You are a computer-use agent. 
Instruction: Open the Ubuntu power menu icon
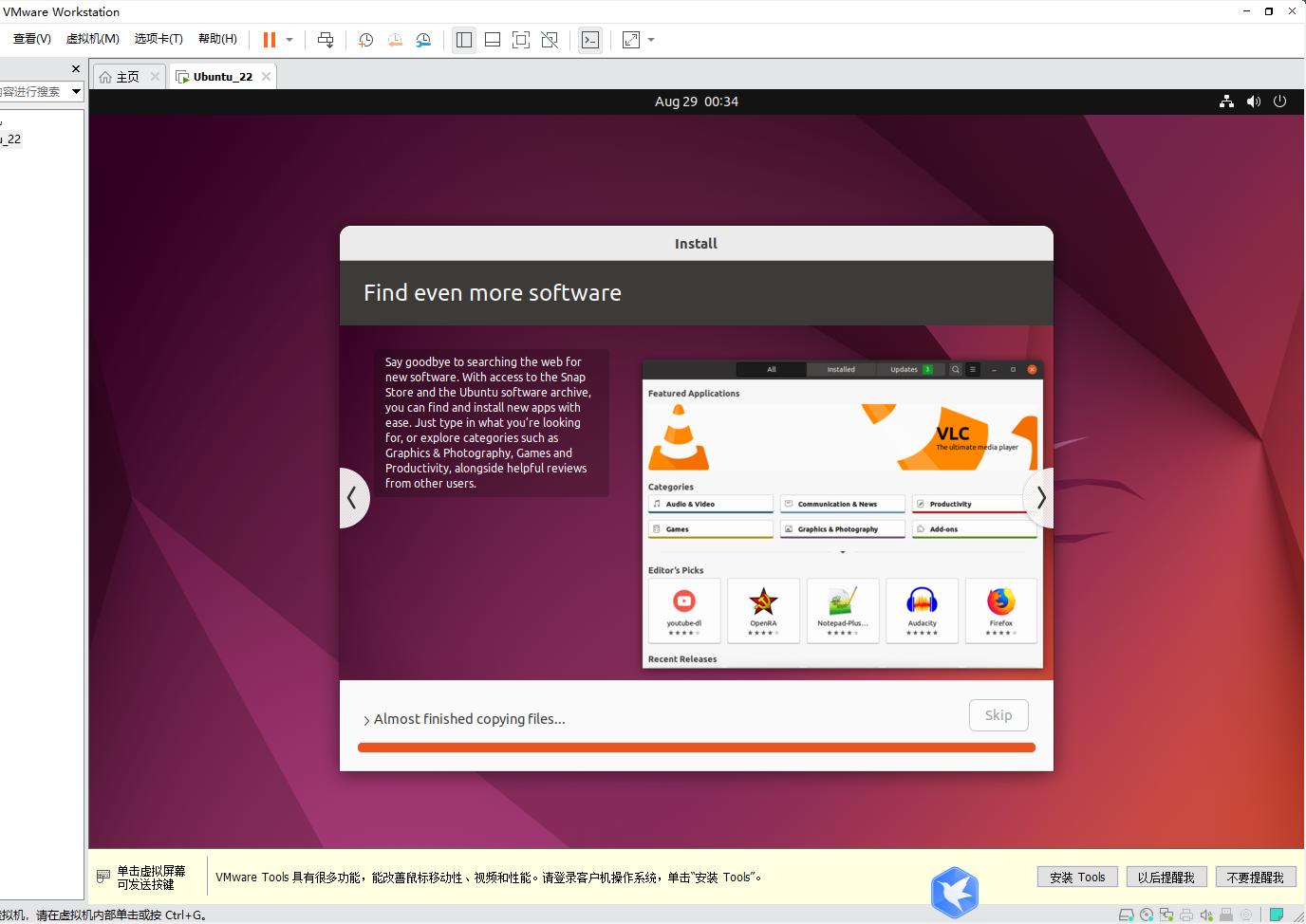click(1279, 102)
